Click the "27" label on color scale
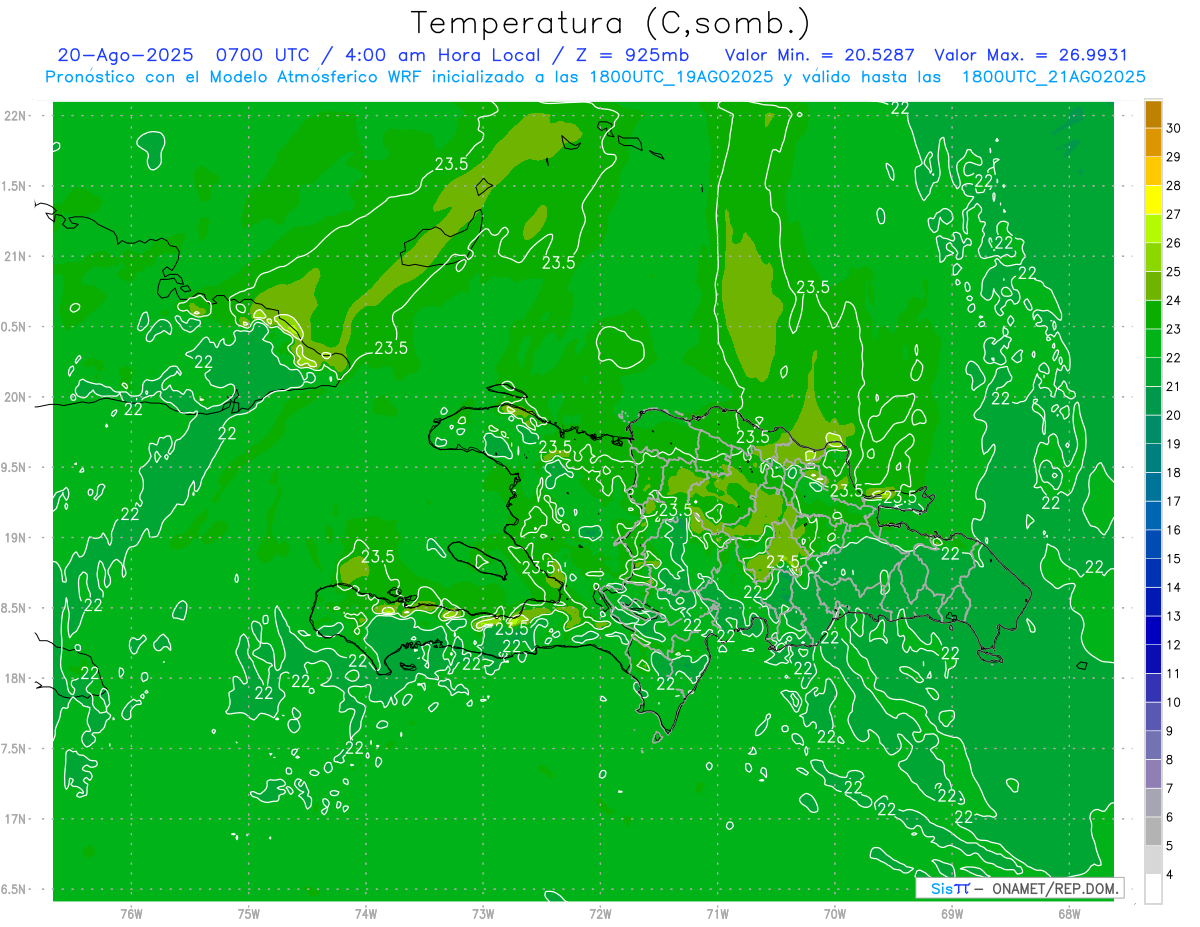Screen dimensions: 1200x927 pos(1174,215)
